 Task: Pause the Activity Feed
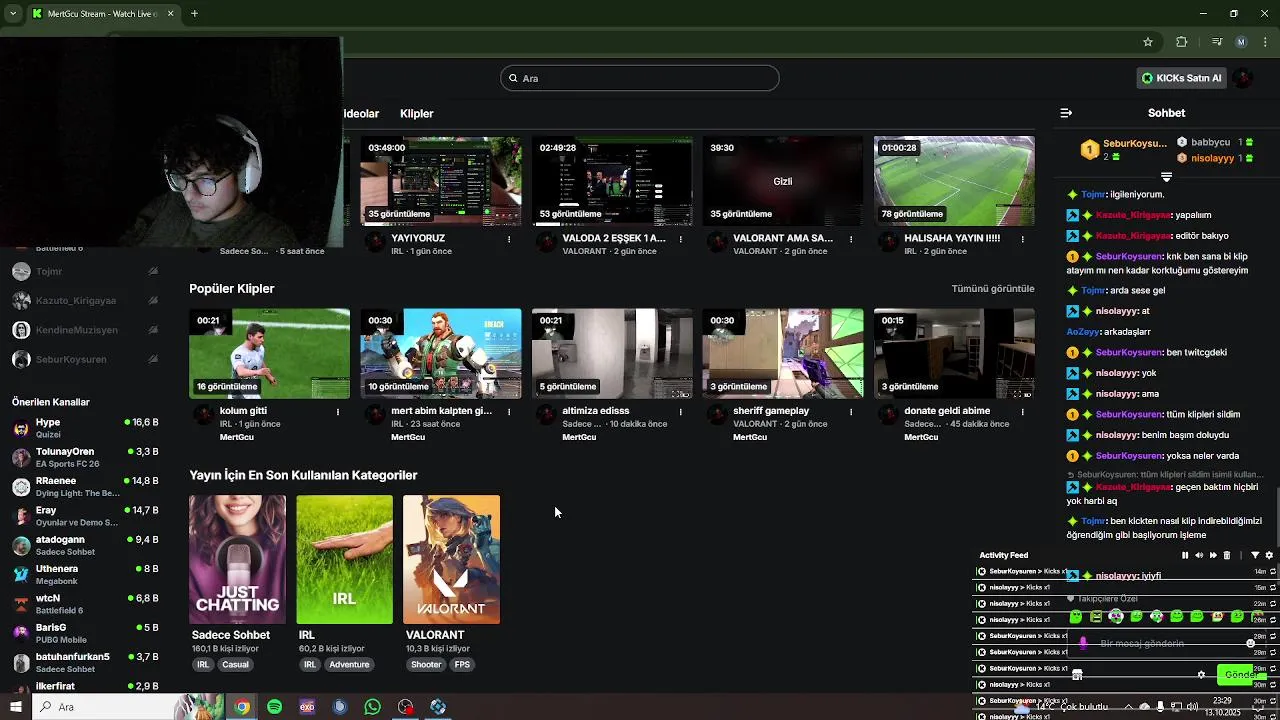click(x=1185, y=555)
